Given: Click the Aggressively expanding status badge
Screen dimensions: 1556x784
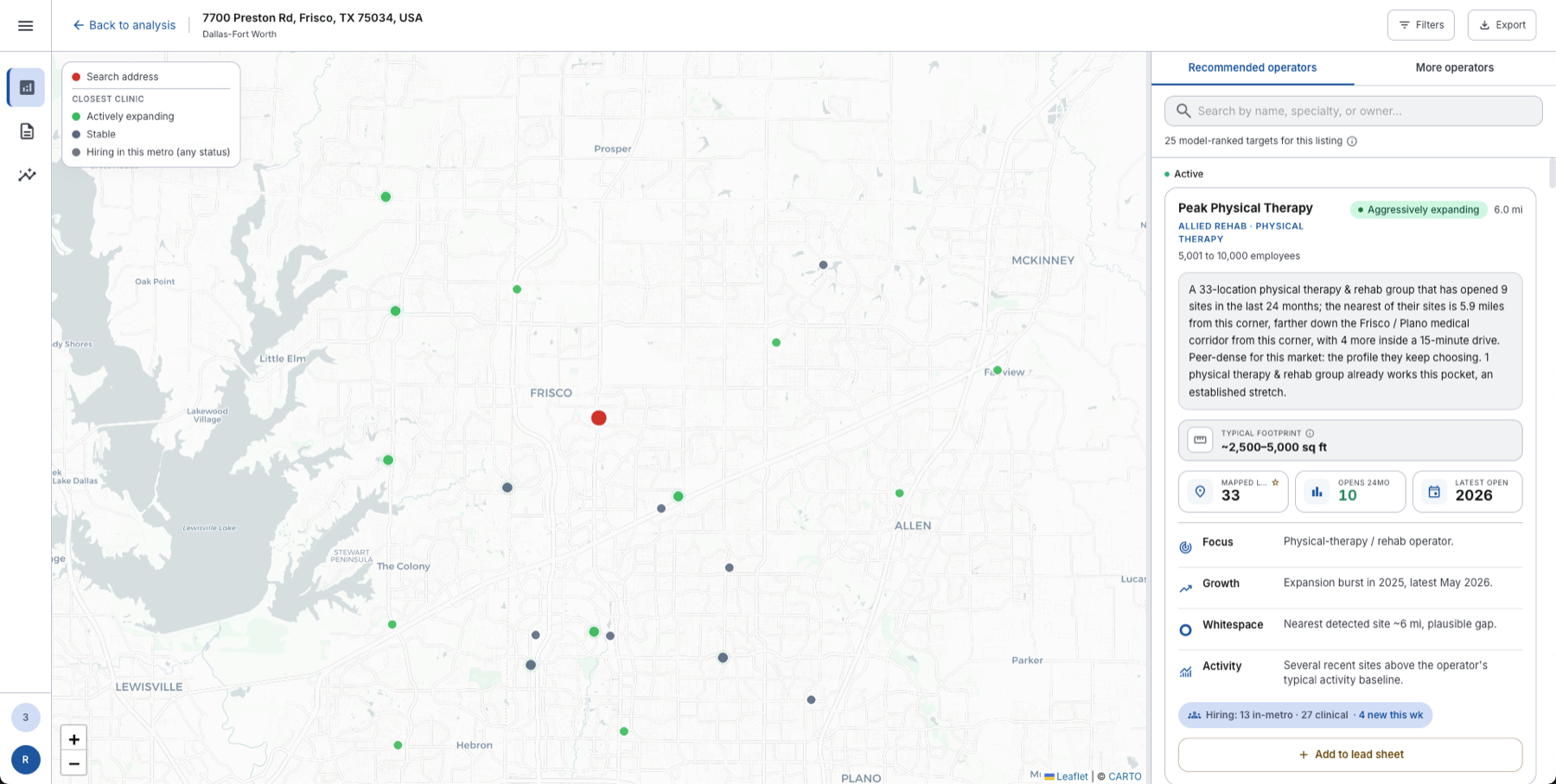Looking at the screenshot, I should click(1418, 209).
